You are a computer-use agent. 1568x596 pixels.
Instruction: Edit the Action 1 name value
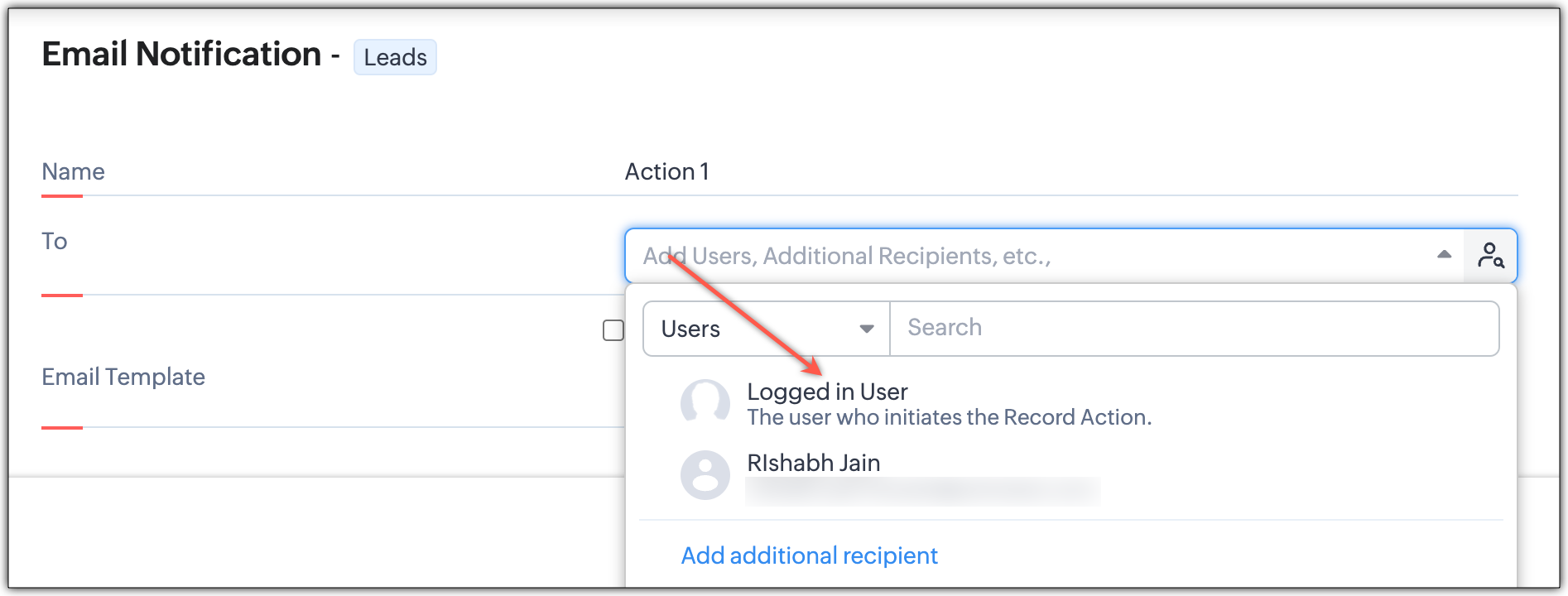[x=666, y=171]
